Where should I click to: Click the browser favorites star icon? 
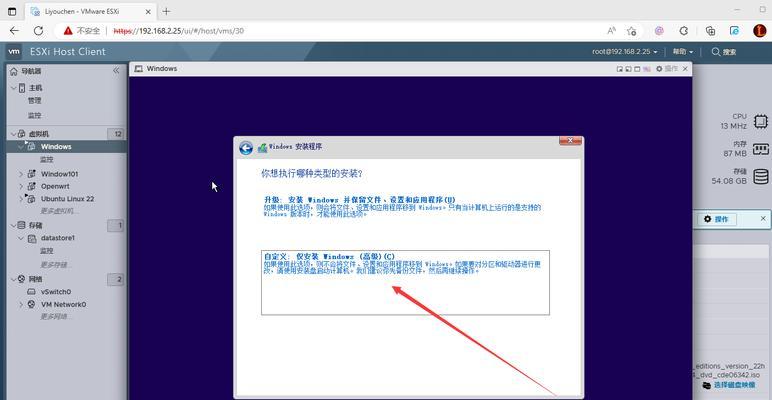632,31
